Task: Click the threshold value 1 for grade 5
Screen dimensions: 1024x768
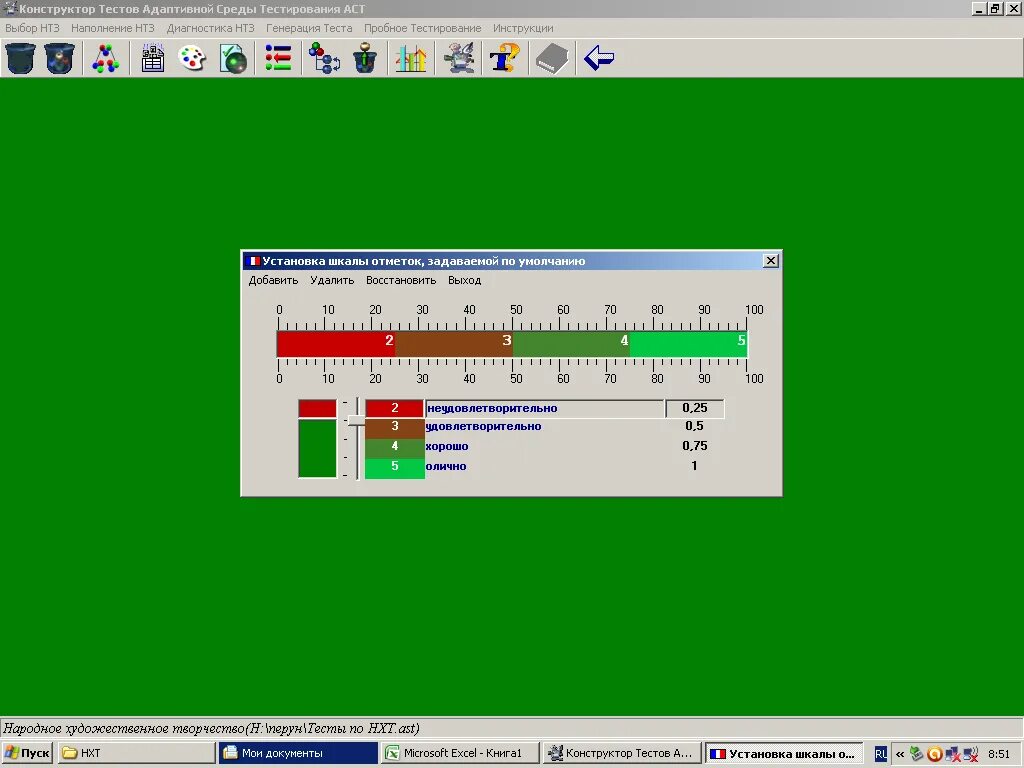Action: click(x=694, y=466)
